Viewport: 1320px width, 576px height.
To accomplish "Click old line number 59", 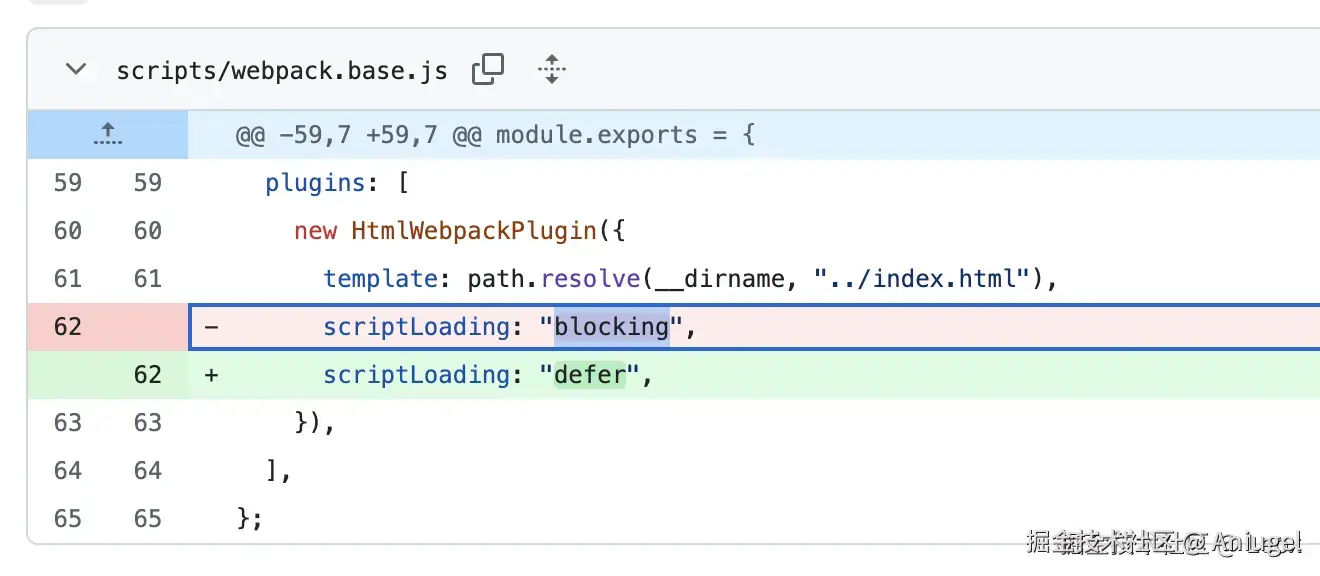I will 68,183.
